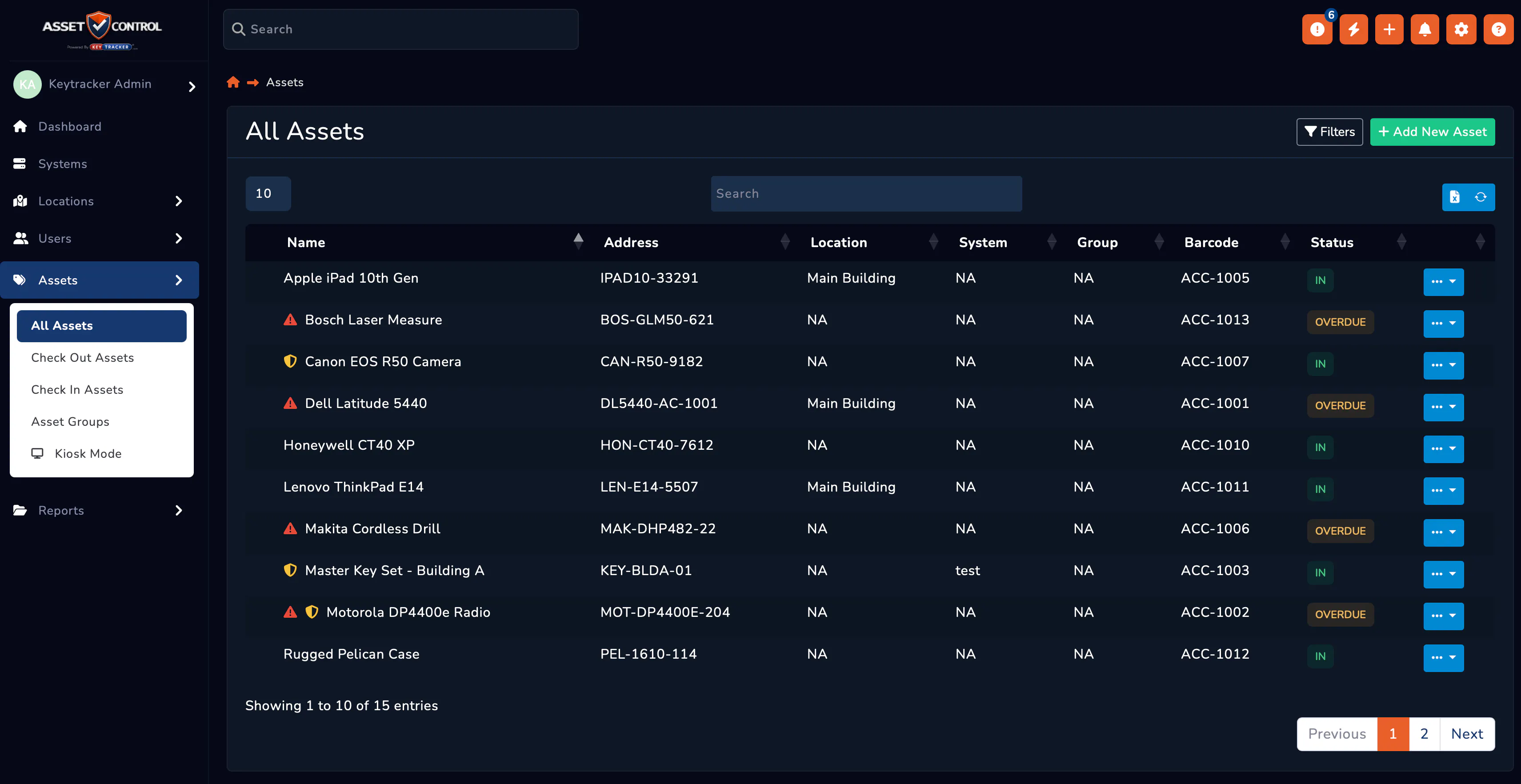The image size is (1521, 784).
Task: Open Systems in the sidebar
Action: [x=99, y=164]
